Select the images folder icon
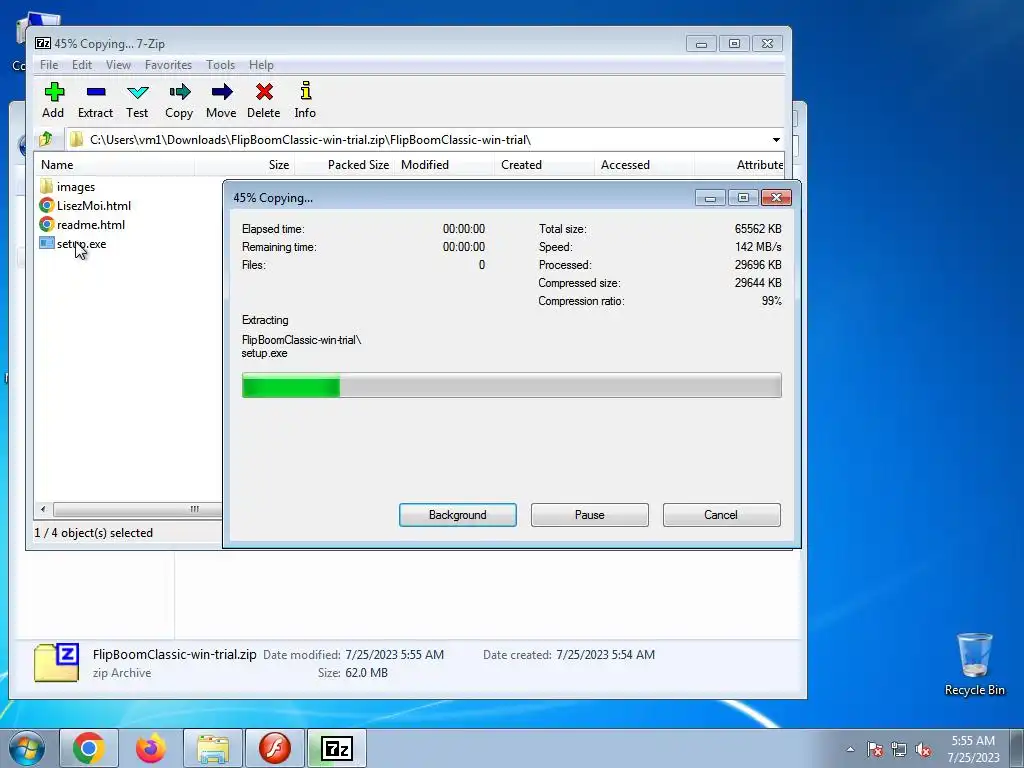This screenshot has height=768, width=1024. tap(46, 187)
